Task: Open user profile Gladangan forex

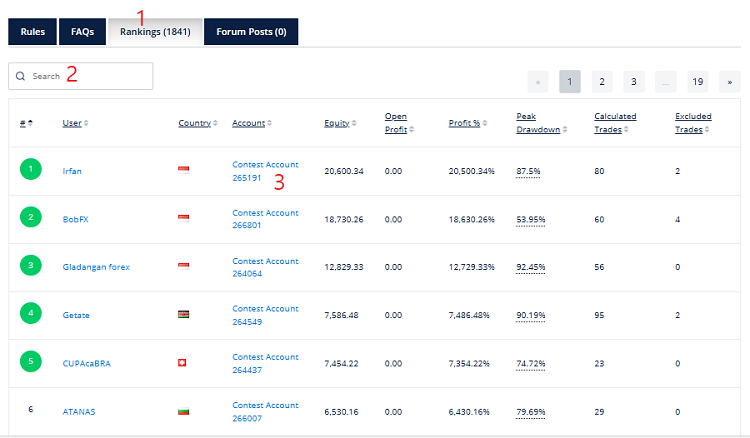Action: pyautogui.click(x=96, y=267)
